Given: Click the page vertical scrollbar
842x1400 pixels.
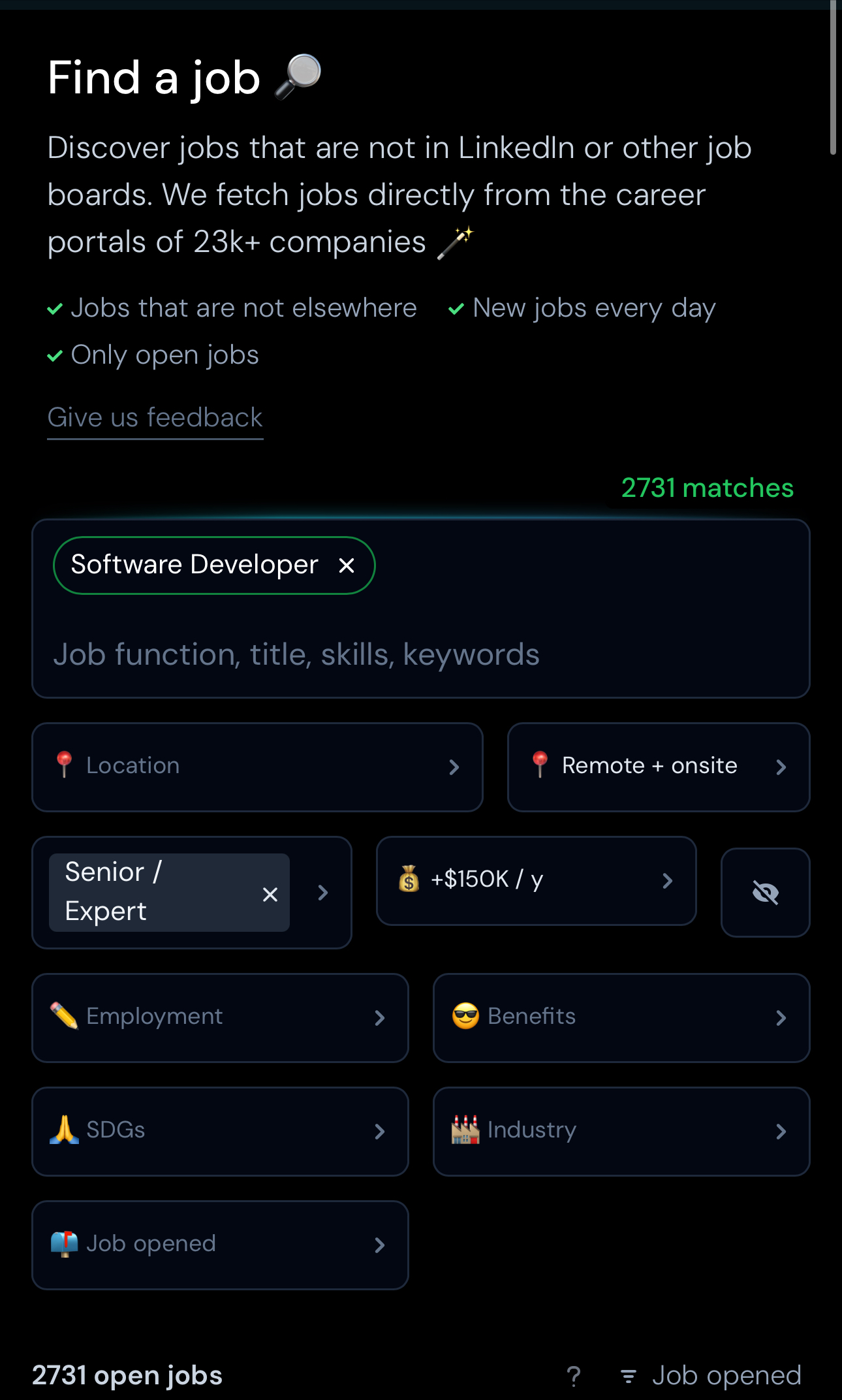Looking at the screenshot, I should coord(833,78).
